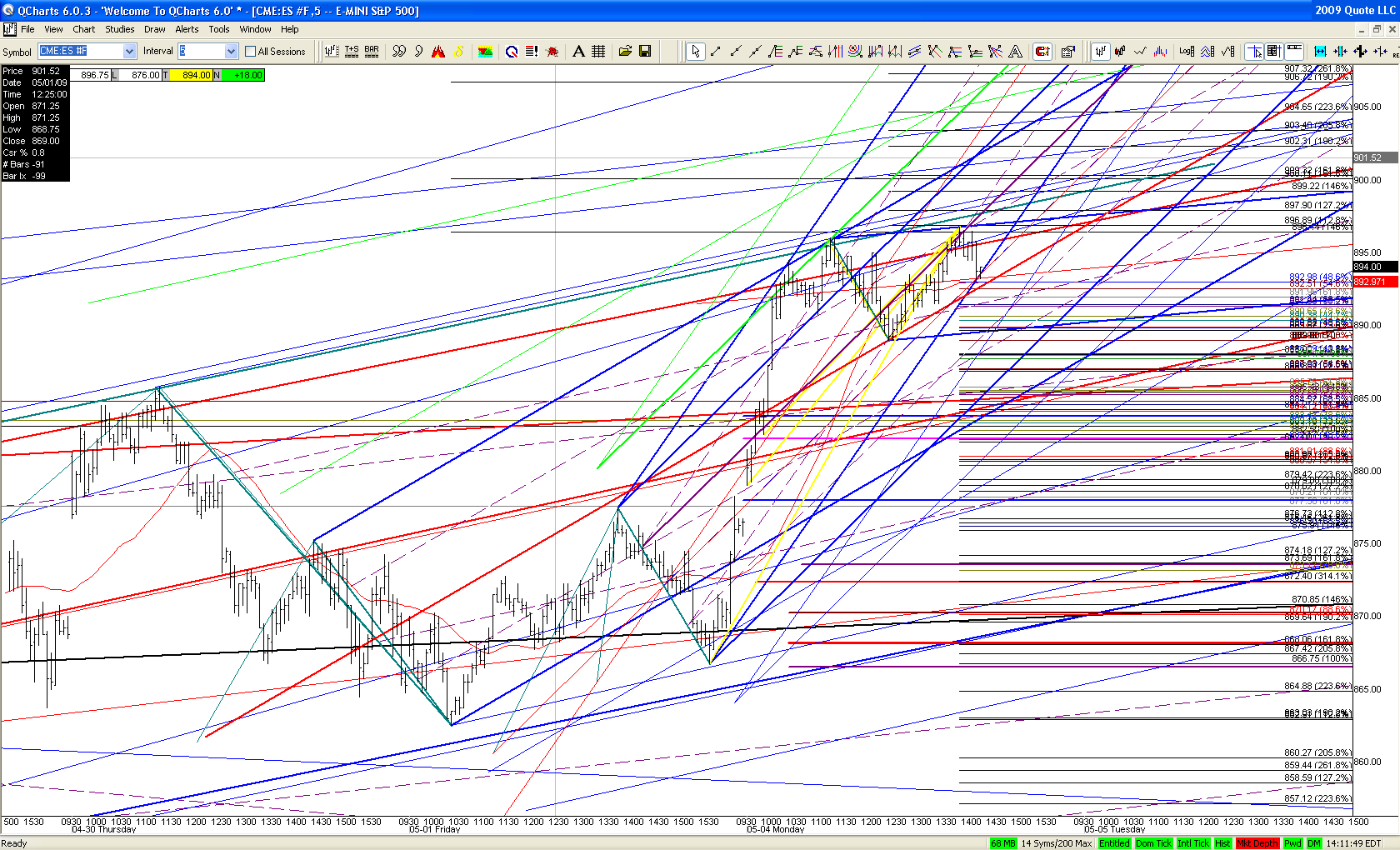The image size is (1400, 850).
Task: Click the chart properties icon
Action: 1068,52
